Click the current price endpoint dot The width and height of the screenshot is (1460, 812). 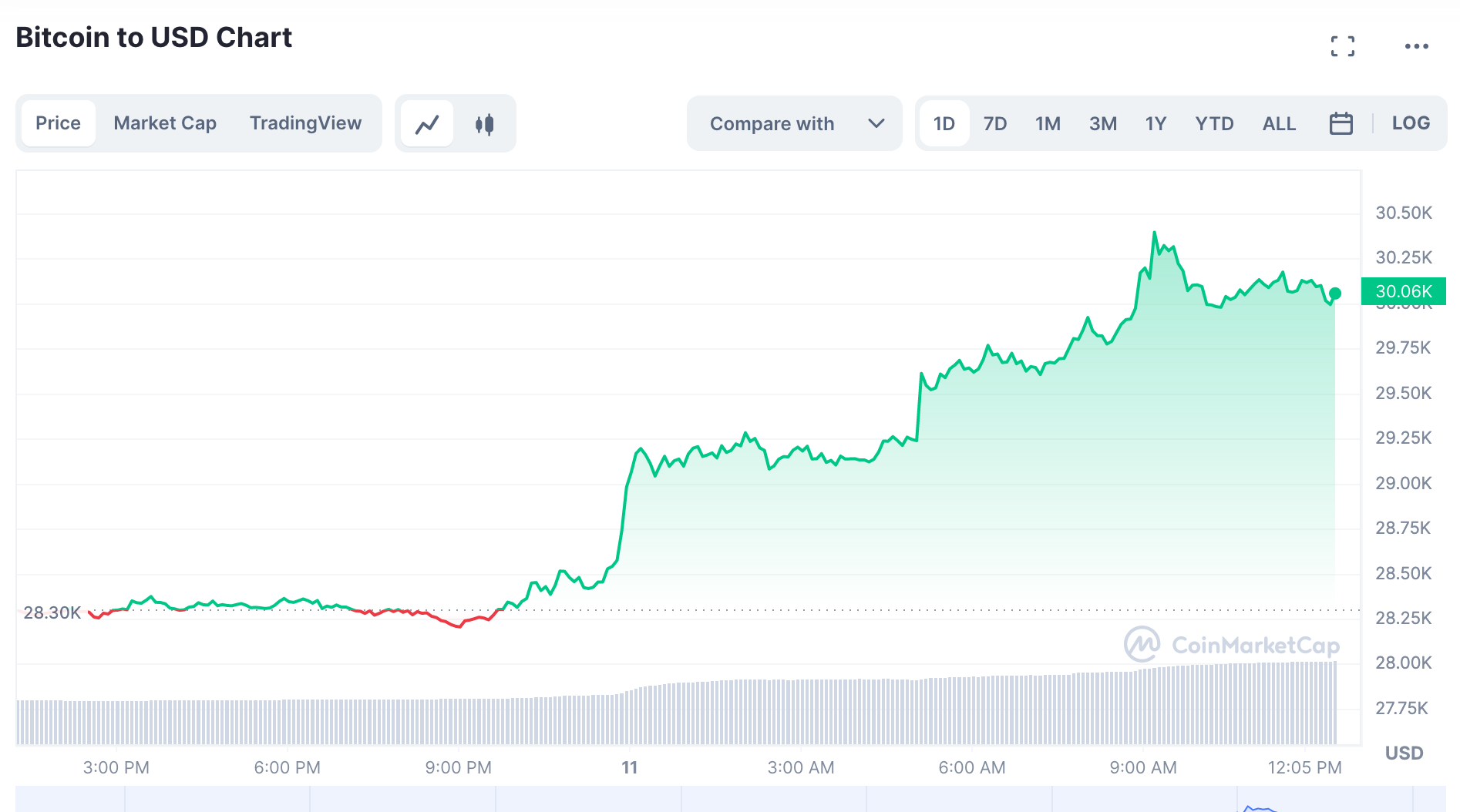coord(1335,294)
